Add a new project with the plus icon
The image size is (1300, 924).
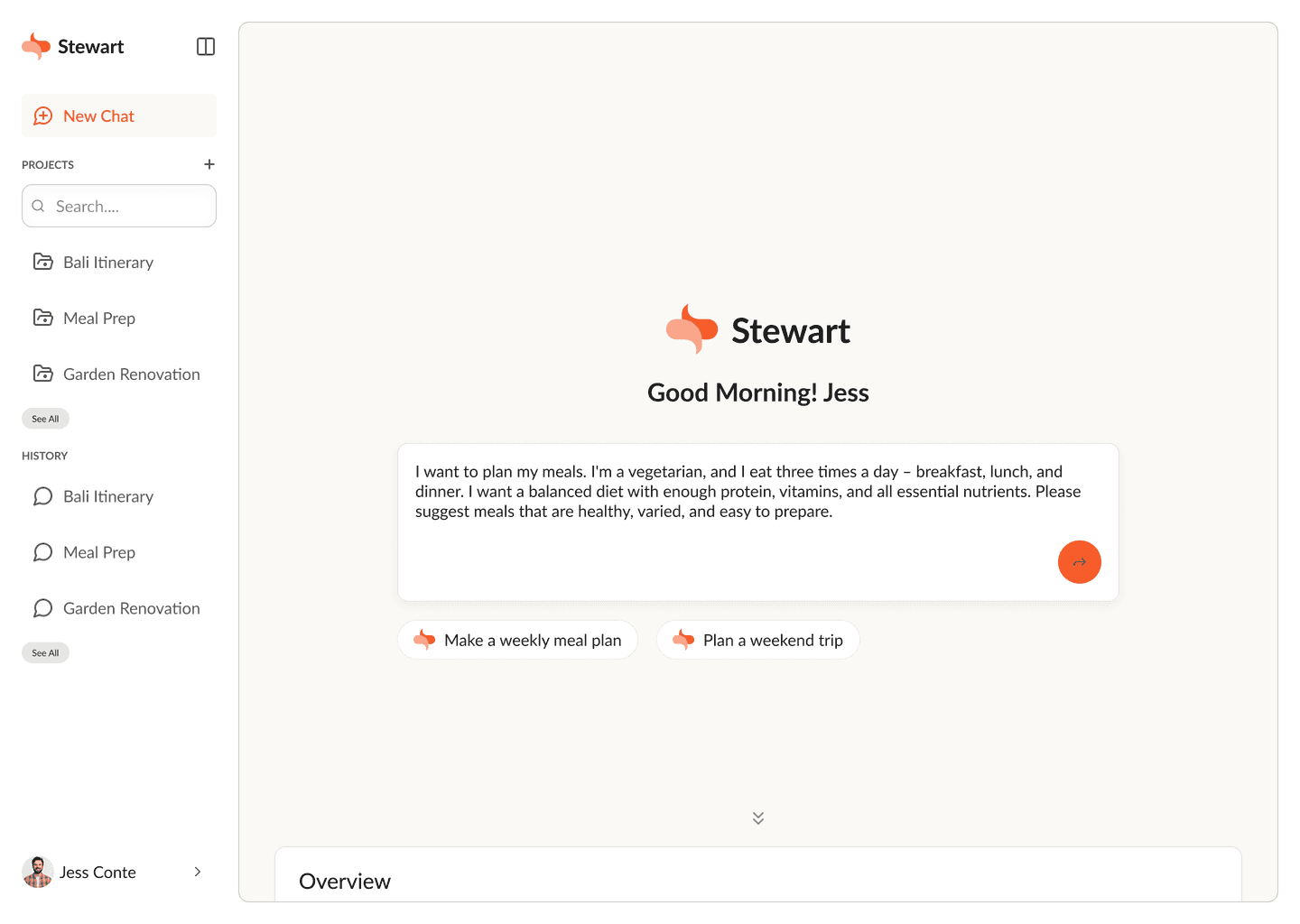(x=209, y=164)
